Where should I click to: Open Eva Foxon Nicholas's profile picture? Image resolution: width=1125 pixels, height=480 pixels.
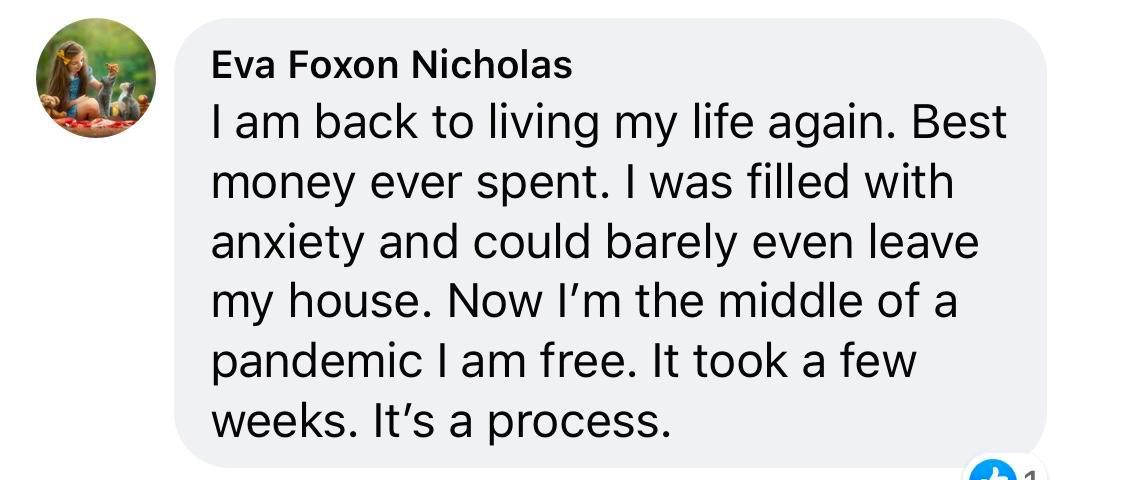(x=95, y=78)
